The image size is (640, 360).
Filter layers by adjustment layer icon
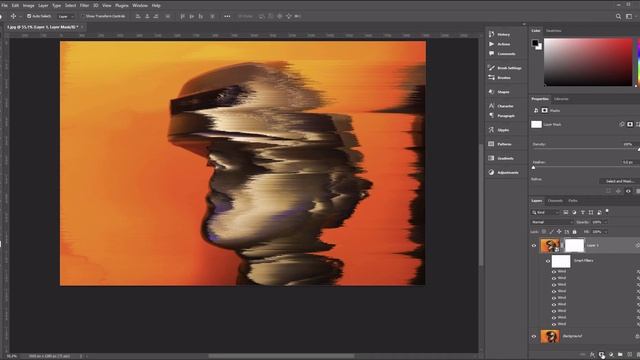coord(574,212)
